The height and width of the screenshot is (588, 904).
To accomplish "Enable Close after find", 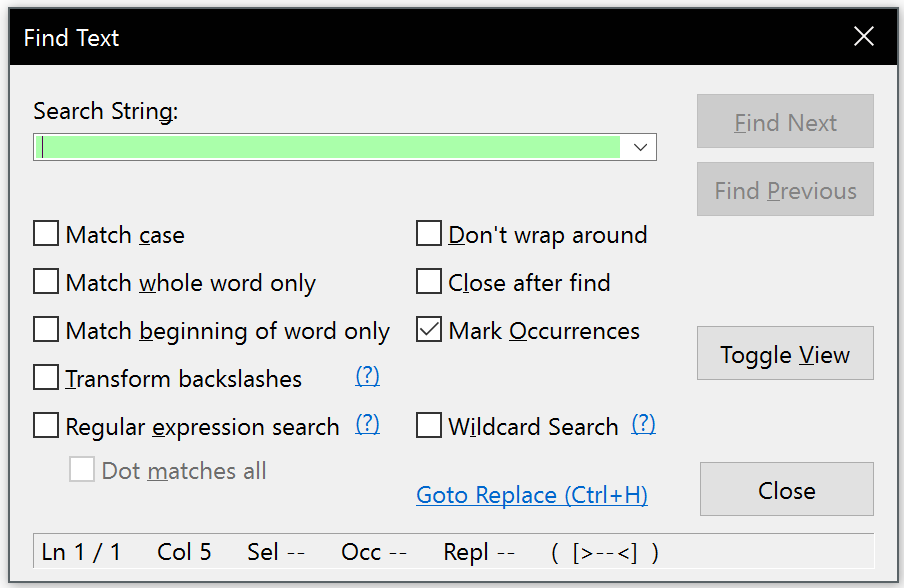I will 428,281.
